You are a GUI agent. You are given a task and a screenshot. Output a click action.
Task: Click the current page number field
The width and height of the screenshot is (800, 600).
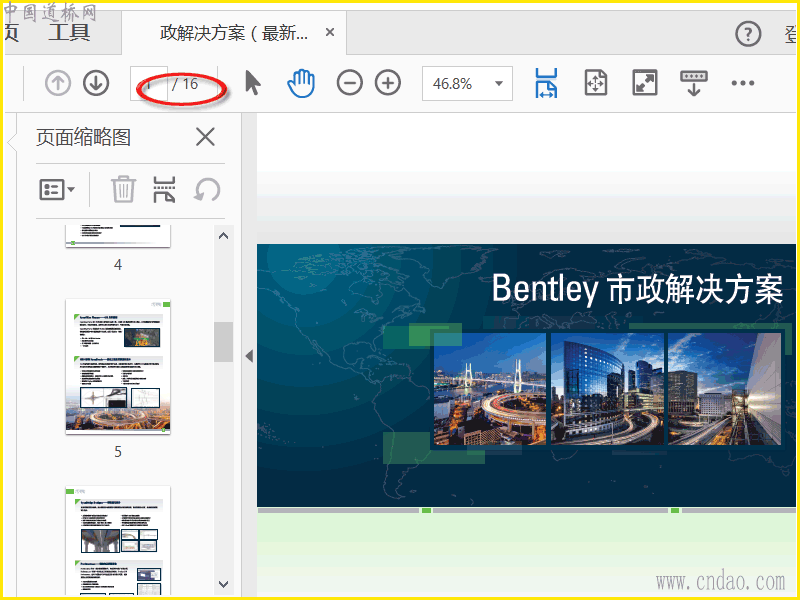[148, 84]
